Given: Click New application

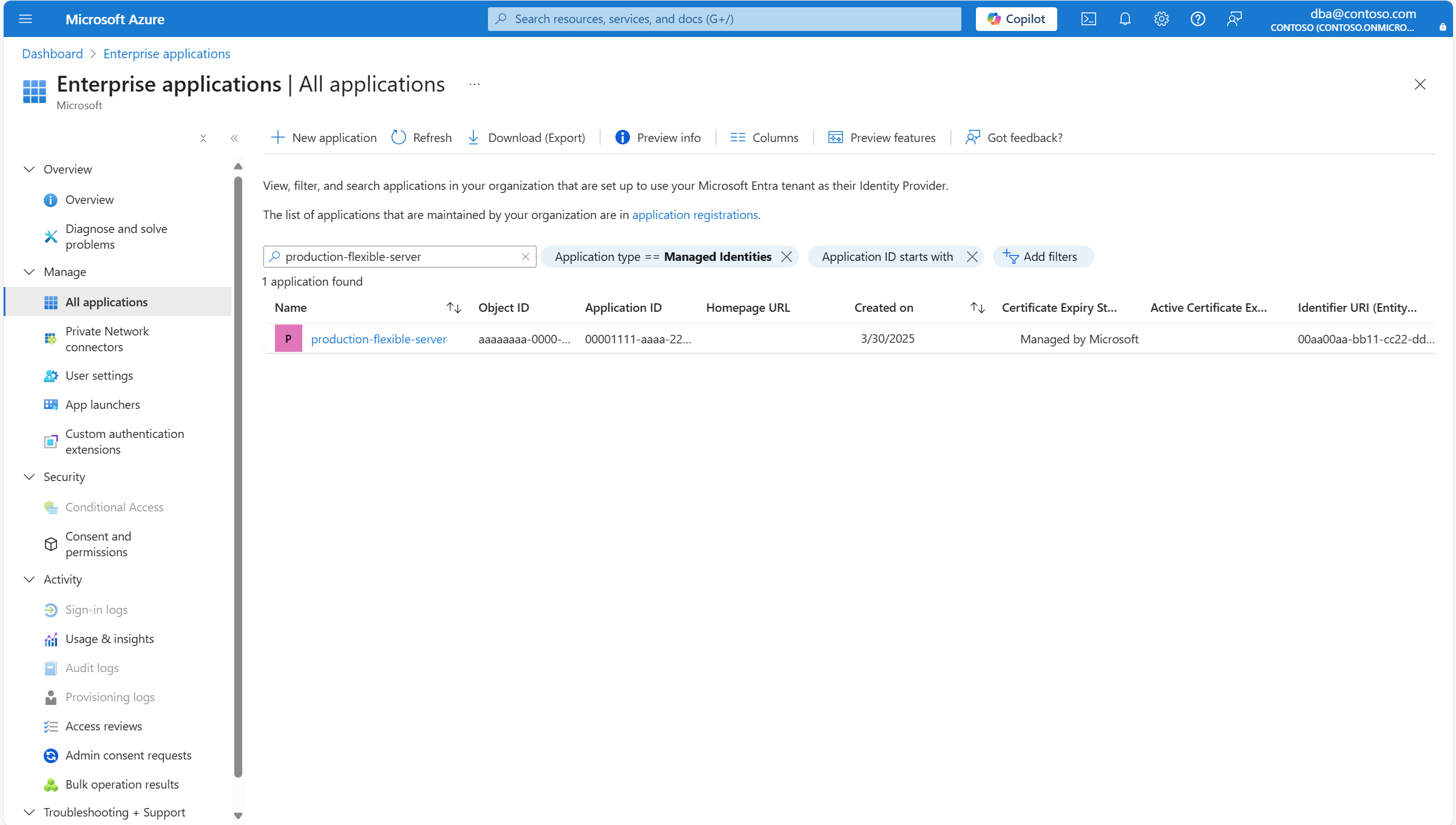Looking at the screenshot, I should pyautogui.click(x=323, y=138).
